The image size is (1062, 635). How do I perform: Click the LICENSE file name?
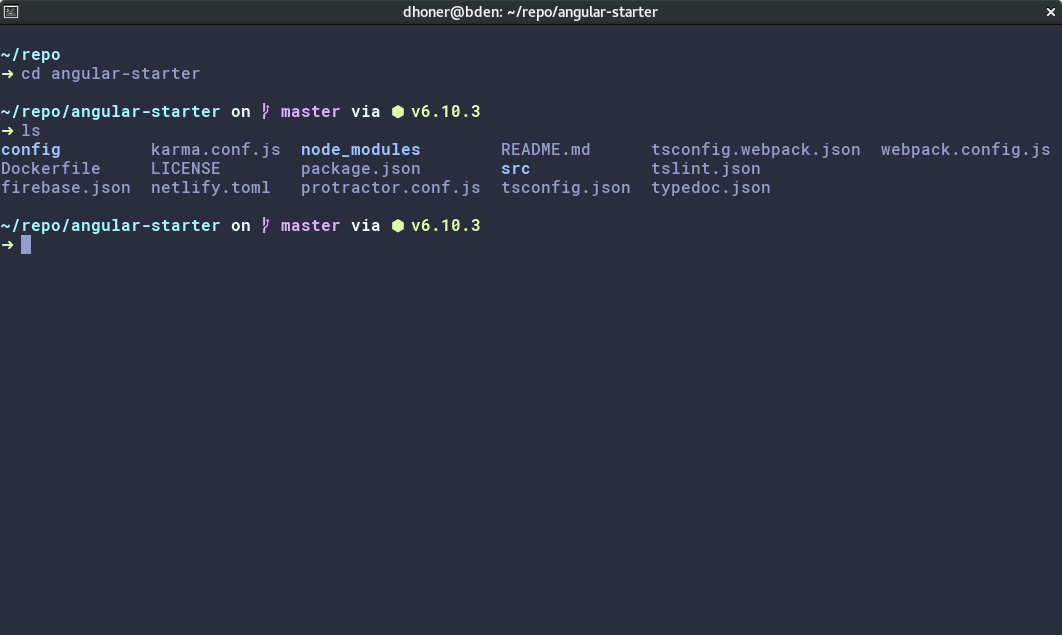(x=186, y=169)
